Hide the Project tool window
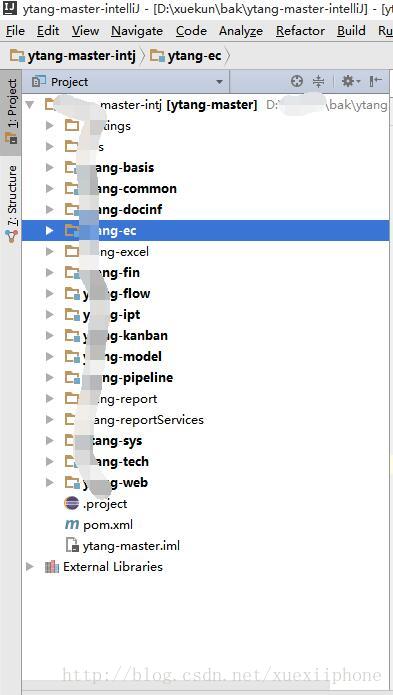The height and width of the screenshot is (695, 393). click(x=376, y=81)
